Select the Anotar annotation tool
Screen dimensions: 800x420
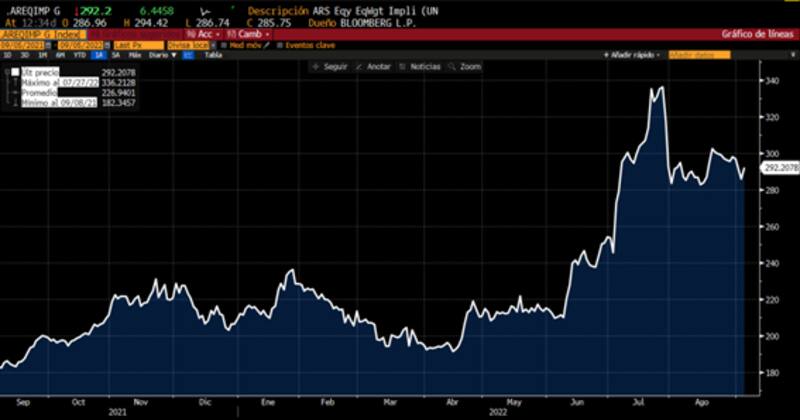point(372,66)
